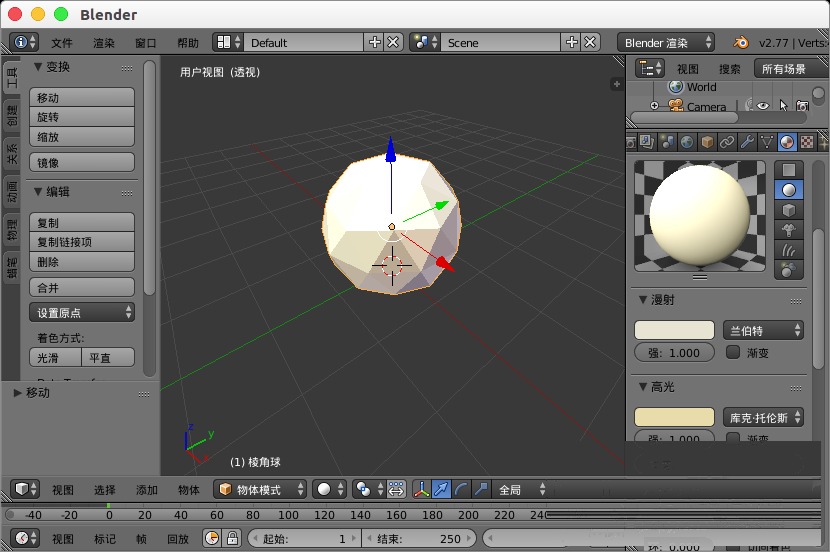Toggle manipulate center points button
Viewport: 830px width, 552px height.
[x=396, y=489]
